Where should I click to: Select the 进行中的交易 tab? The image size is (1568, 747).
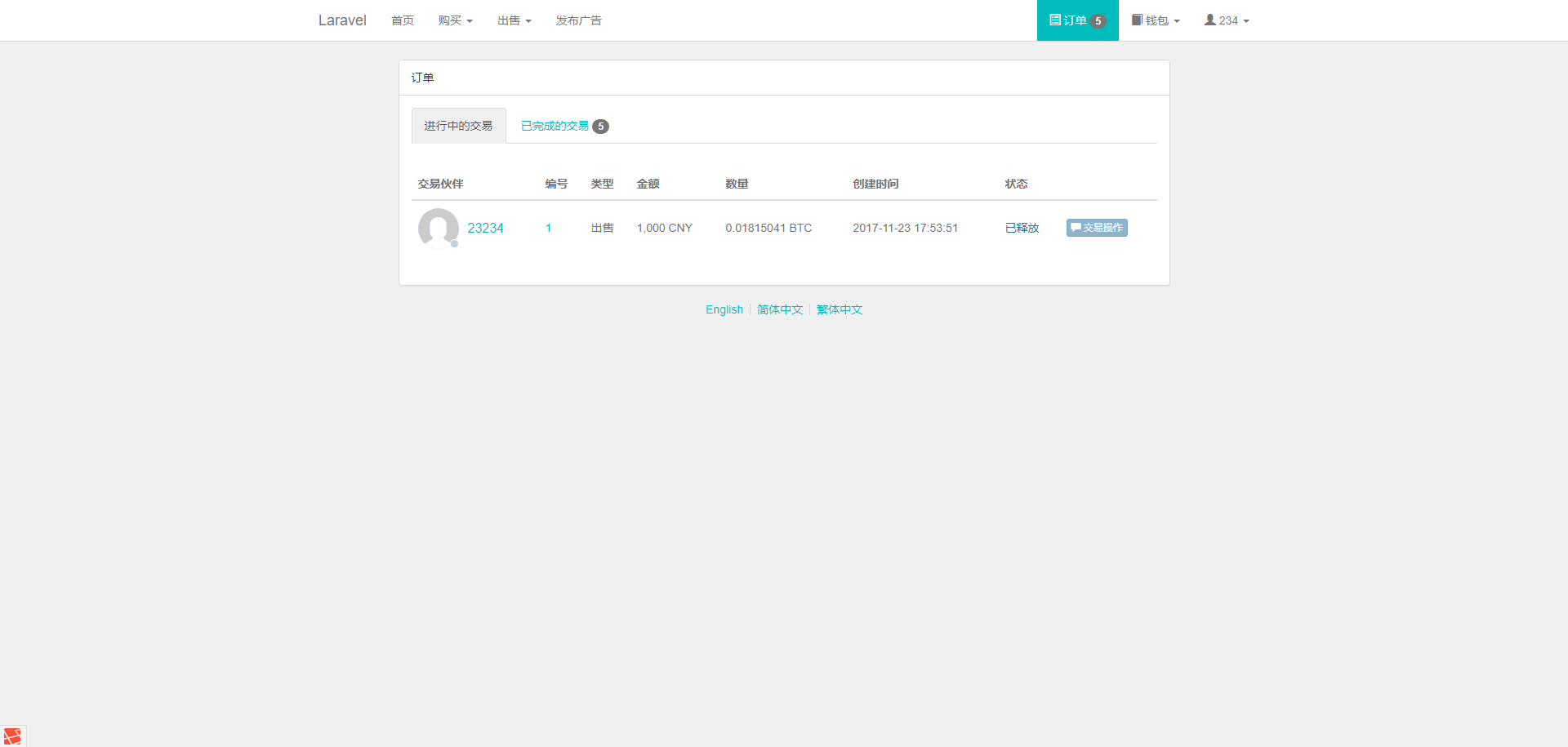click(x=458, y=126)
